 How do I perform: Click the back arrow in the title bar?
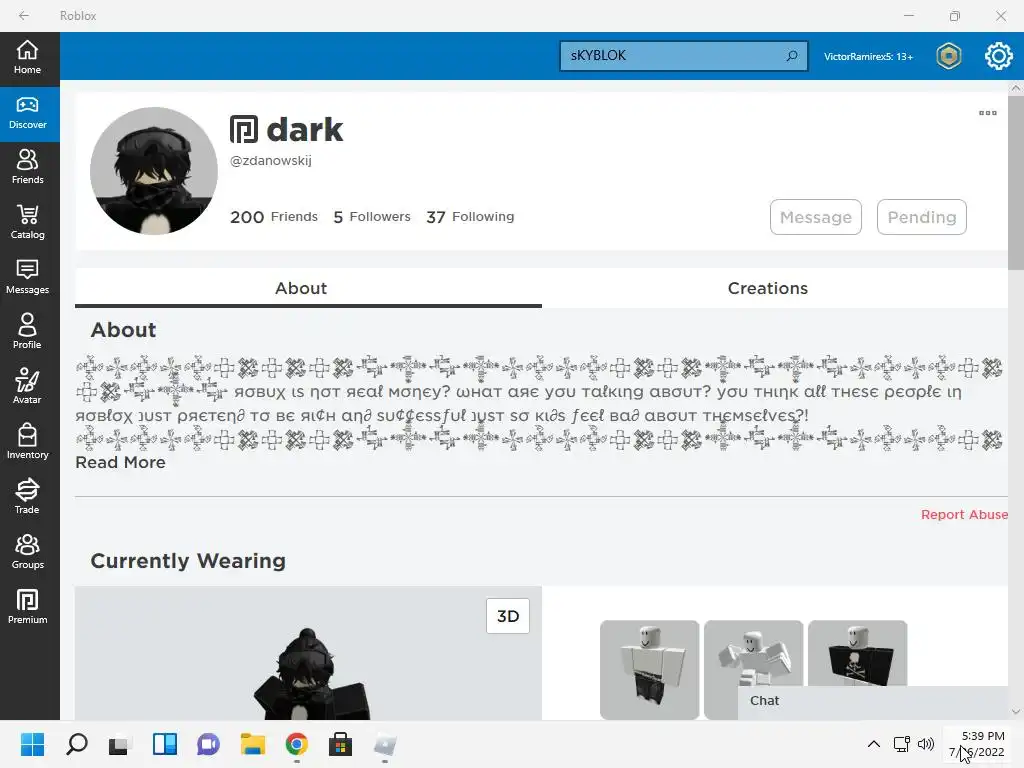point(24,16)
